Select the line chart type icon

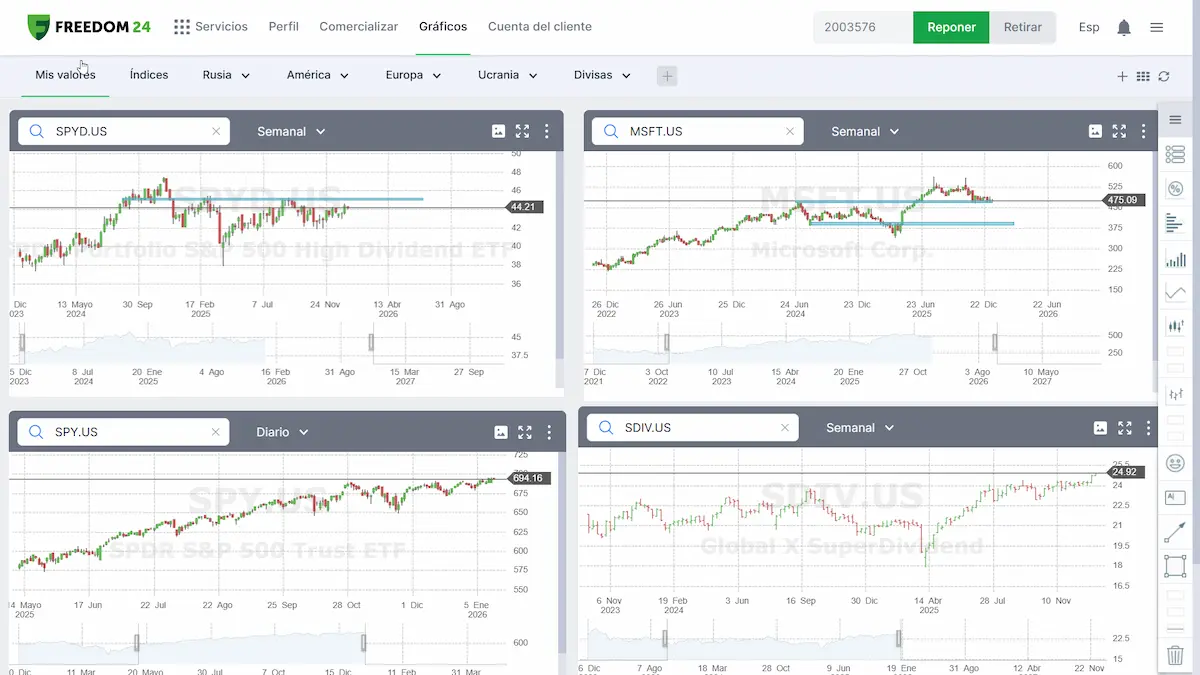click(1175, 293)
